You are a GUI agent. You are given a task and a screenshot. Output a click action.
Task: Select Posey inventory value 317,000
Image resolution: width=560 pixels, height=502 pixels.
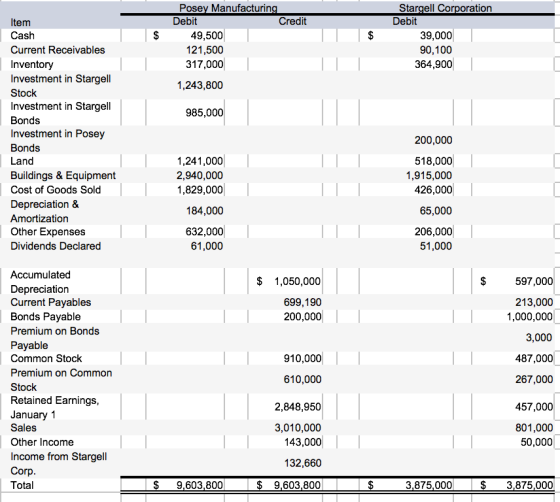204,64
